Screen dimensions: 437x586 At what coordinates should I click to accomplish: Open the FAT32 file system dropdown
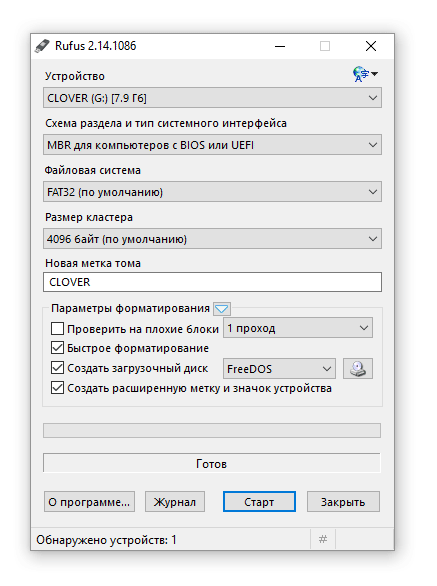point(212,192)
